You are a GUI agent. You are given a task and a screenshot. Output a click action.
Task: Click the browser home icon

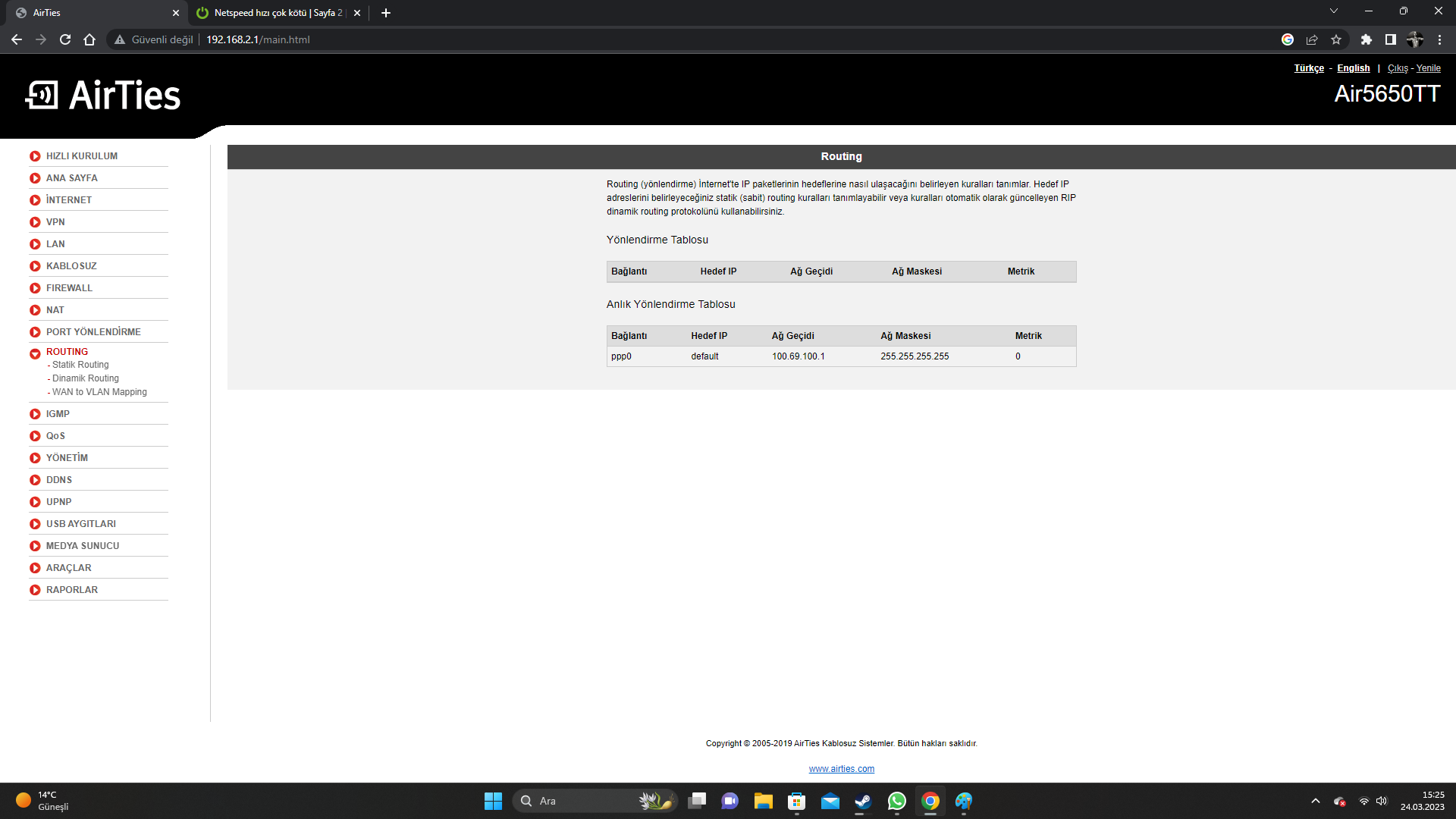tap(89, 39)
